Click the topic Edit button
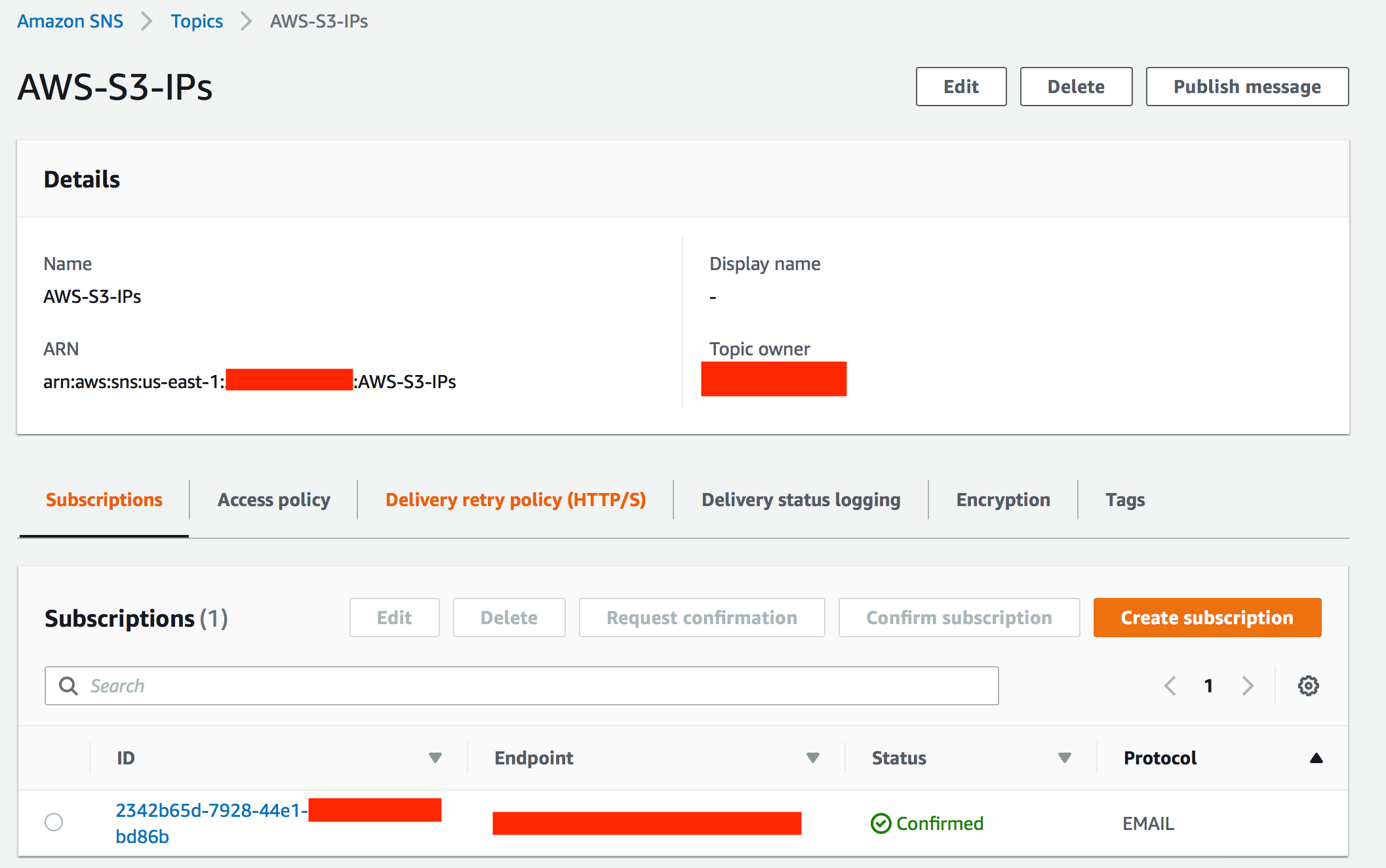The width and height of the screenshot is (1386, 868). [x=961, y=87]
